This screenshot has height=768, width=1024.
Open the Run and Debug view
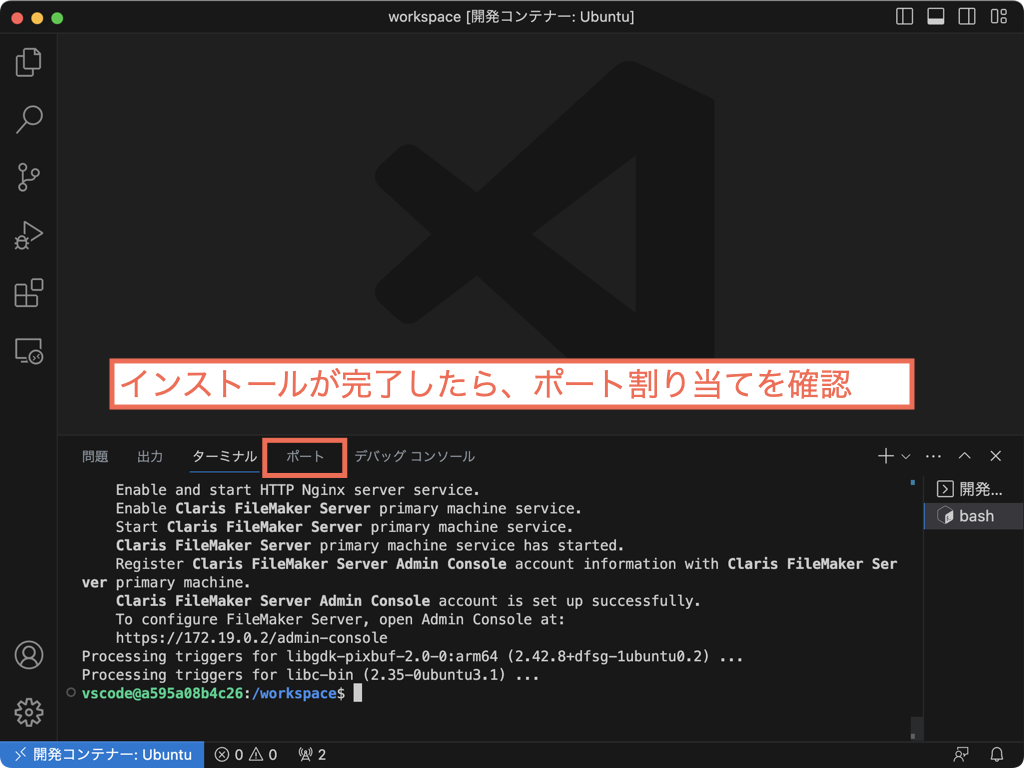click(x=29, y=235)
